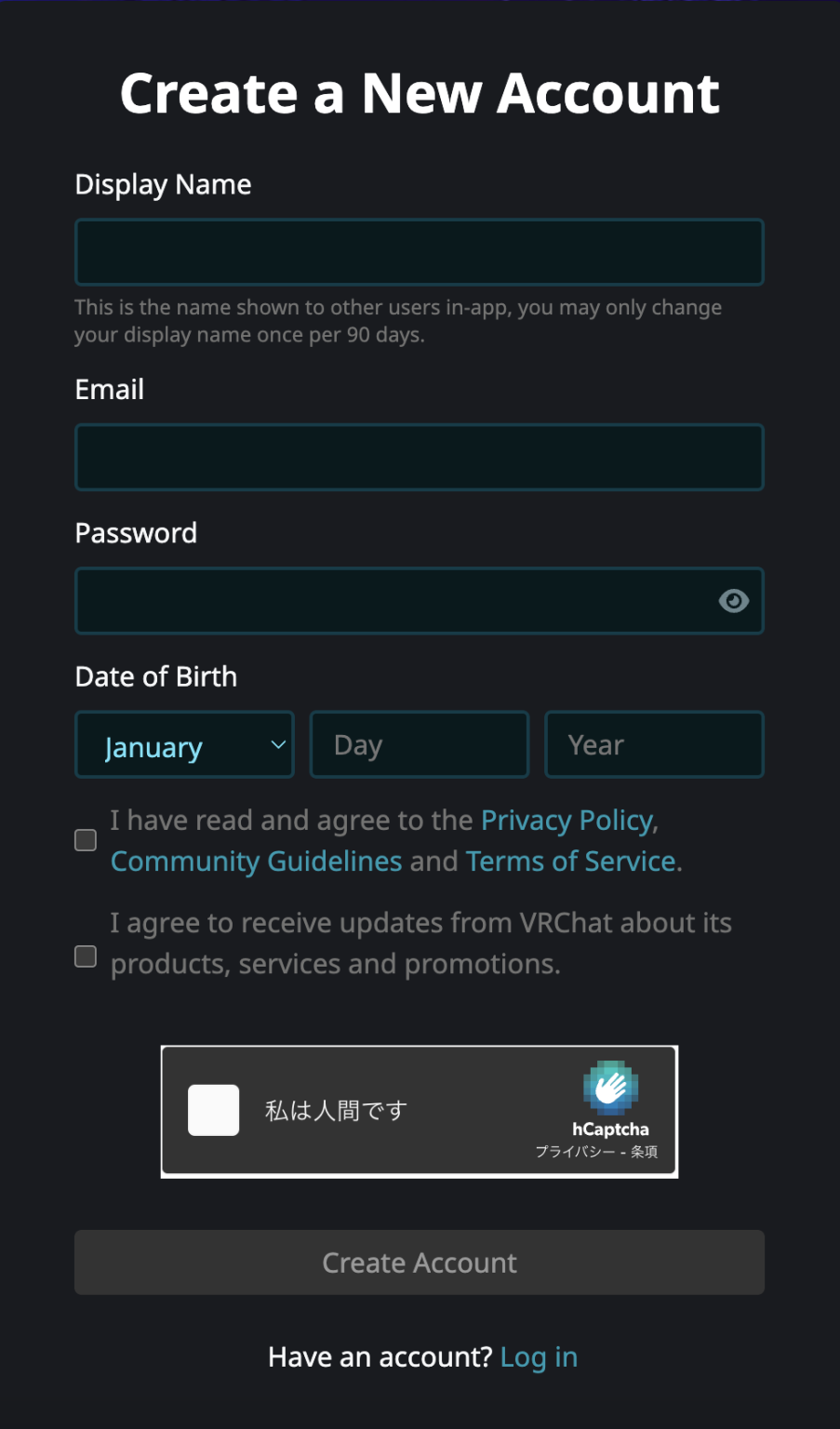Select the Log in link

[538, 1356]
